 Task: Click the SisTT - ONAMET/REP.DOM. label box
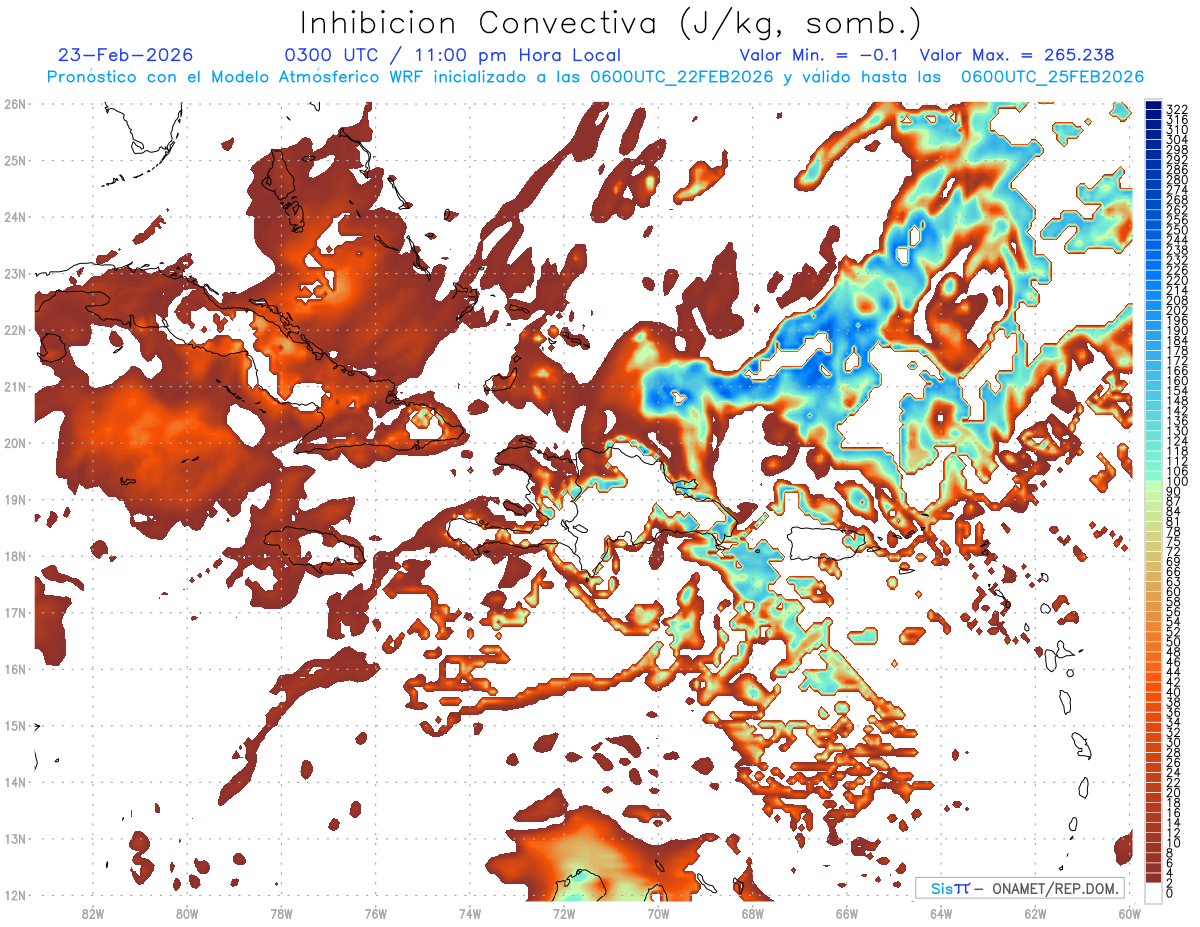coord(1019,888)
